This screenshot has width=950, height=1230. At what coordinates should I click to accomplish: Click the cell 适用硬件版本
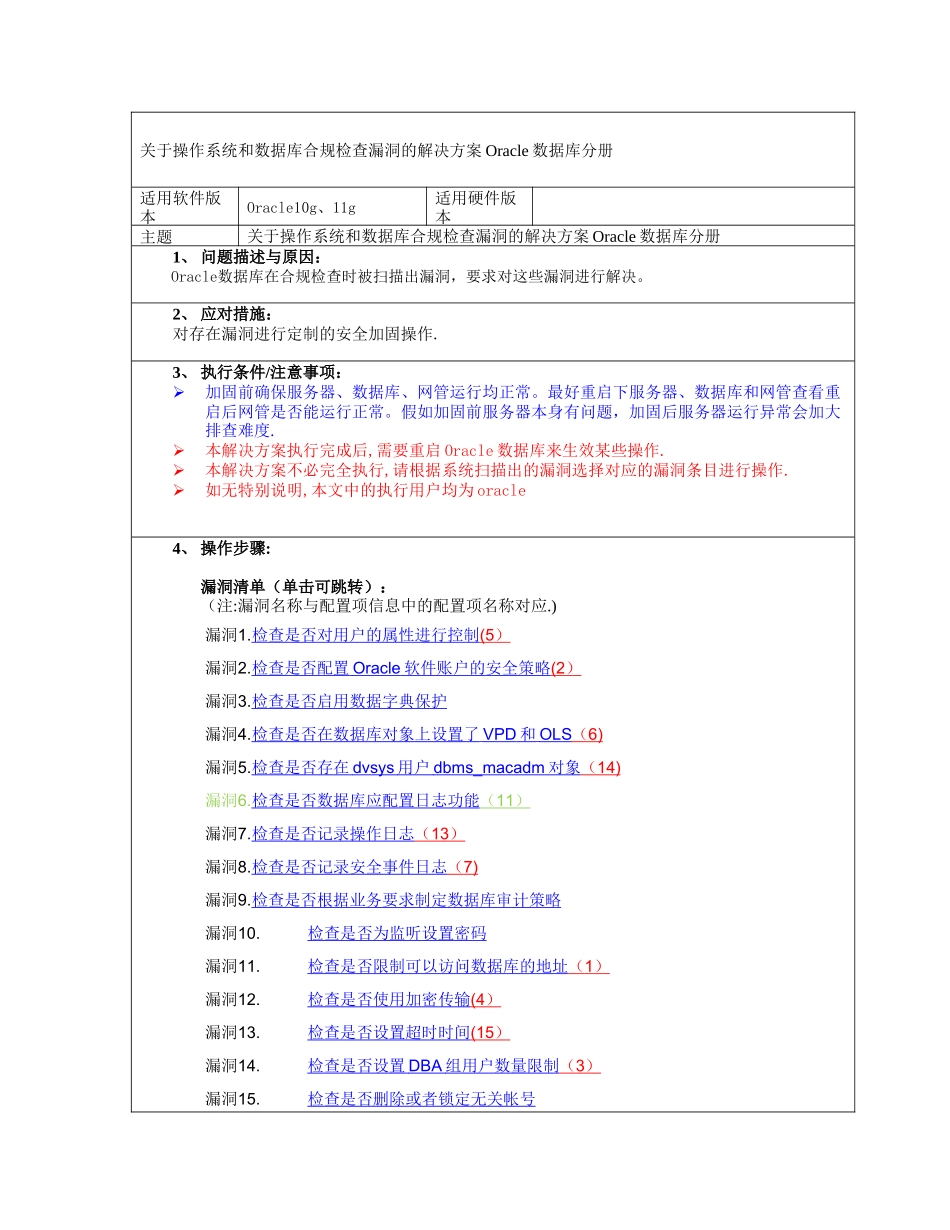tap(480, 207)
